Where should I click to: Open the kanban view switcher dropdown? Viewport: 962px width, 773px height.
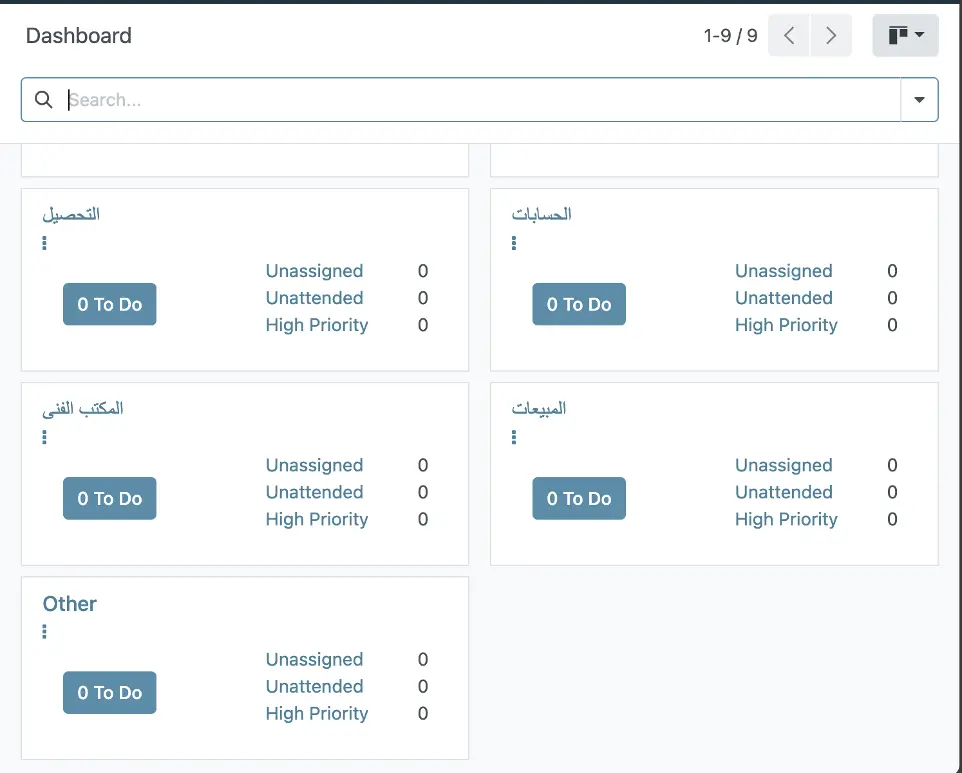905,36
